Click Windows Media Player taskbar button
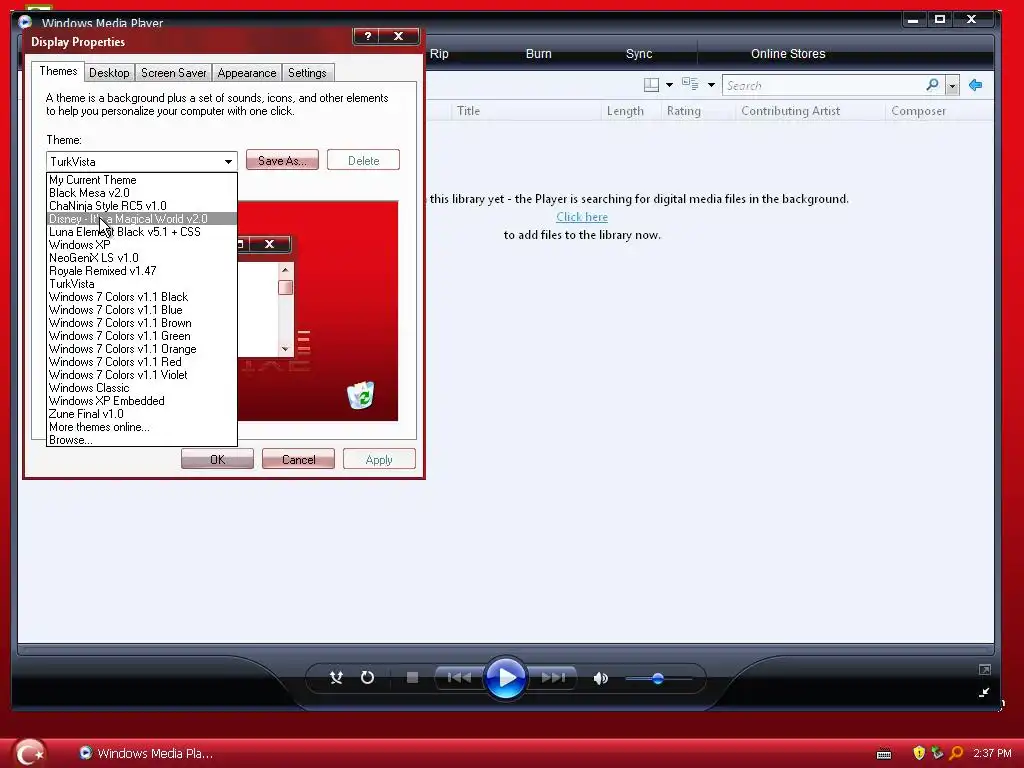Image resolution: width=1024 pixels, height=768 pixels. 146,754
